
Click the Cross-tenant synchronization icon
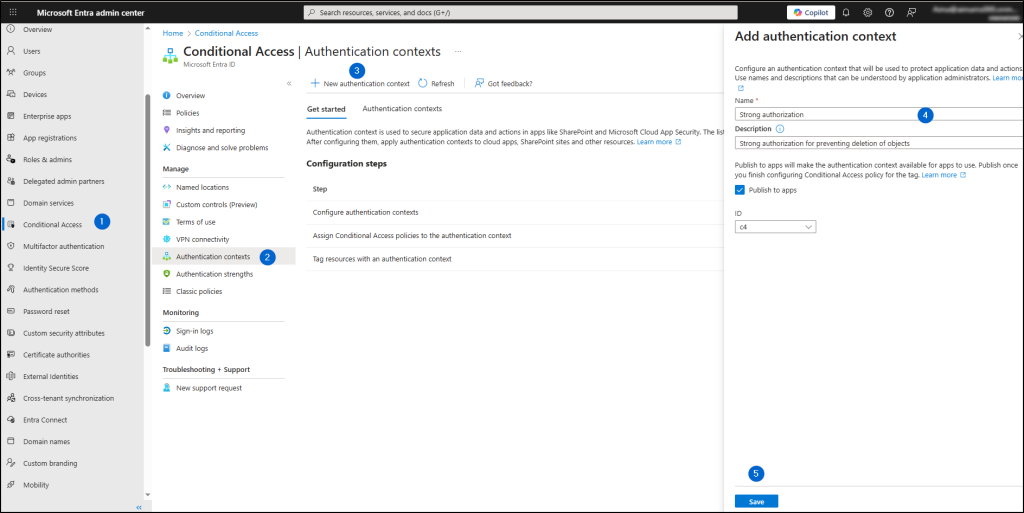coord(10,398)
